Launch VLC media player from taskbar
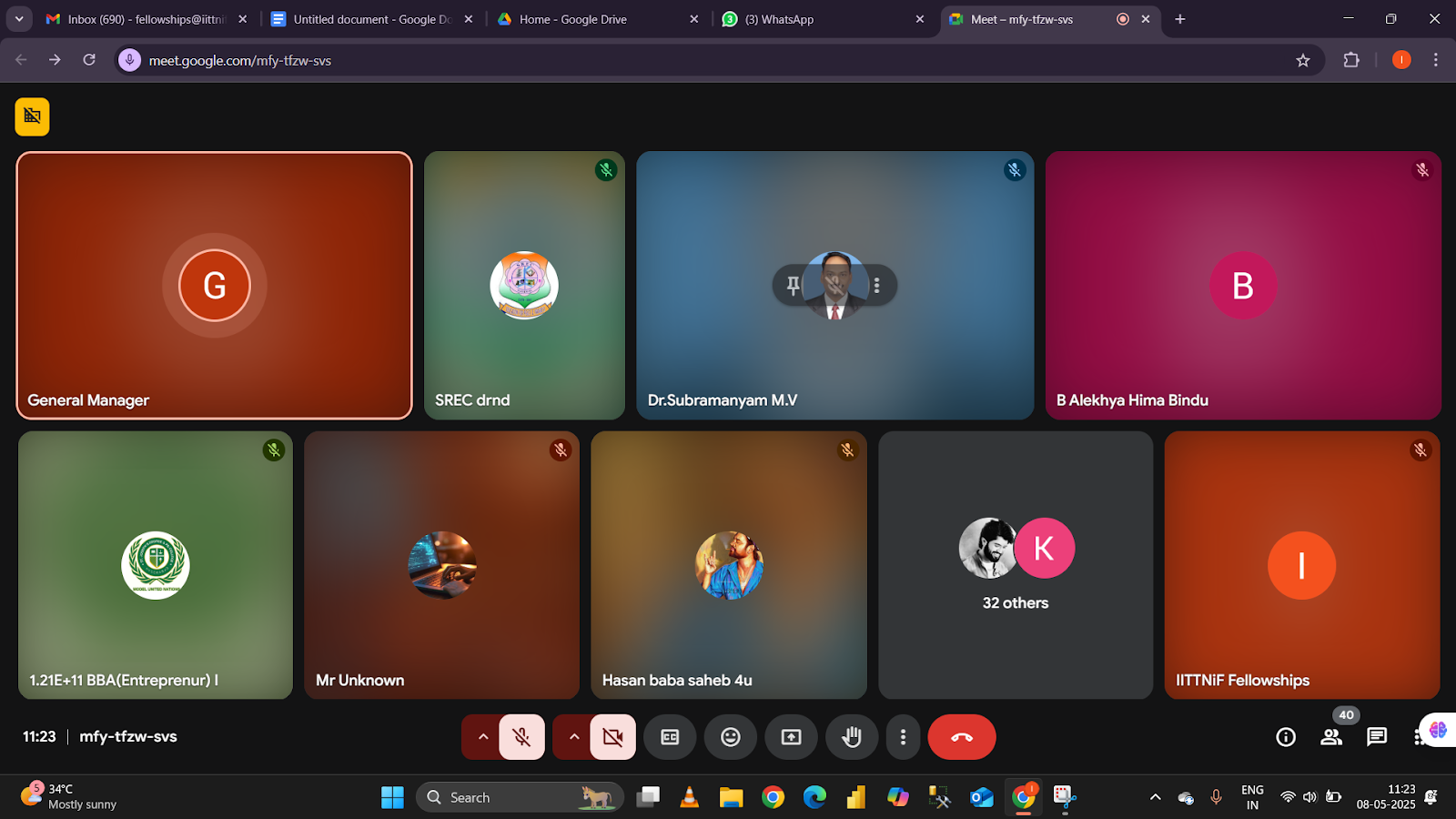Image resolution: width=1456 pixels, height=819 pixels. point(690,797)
